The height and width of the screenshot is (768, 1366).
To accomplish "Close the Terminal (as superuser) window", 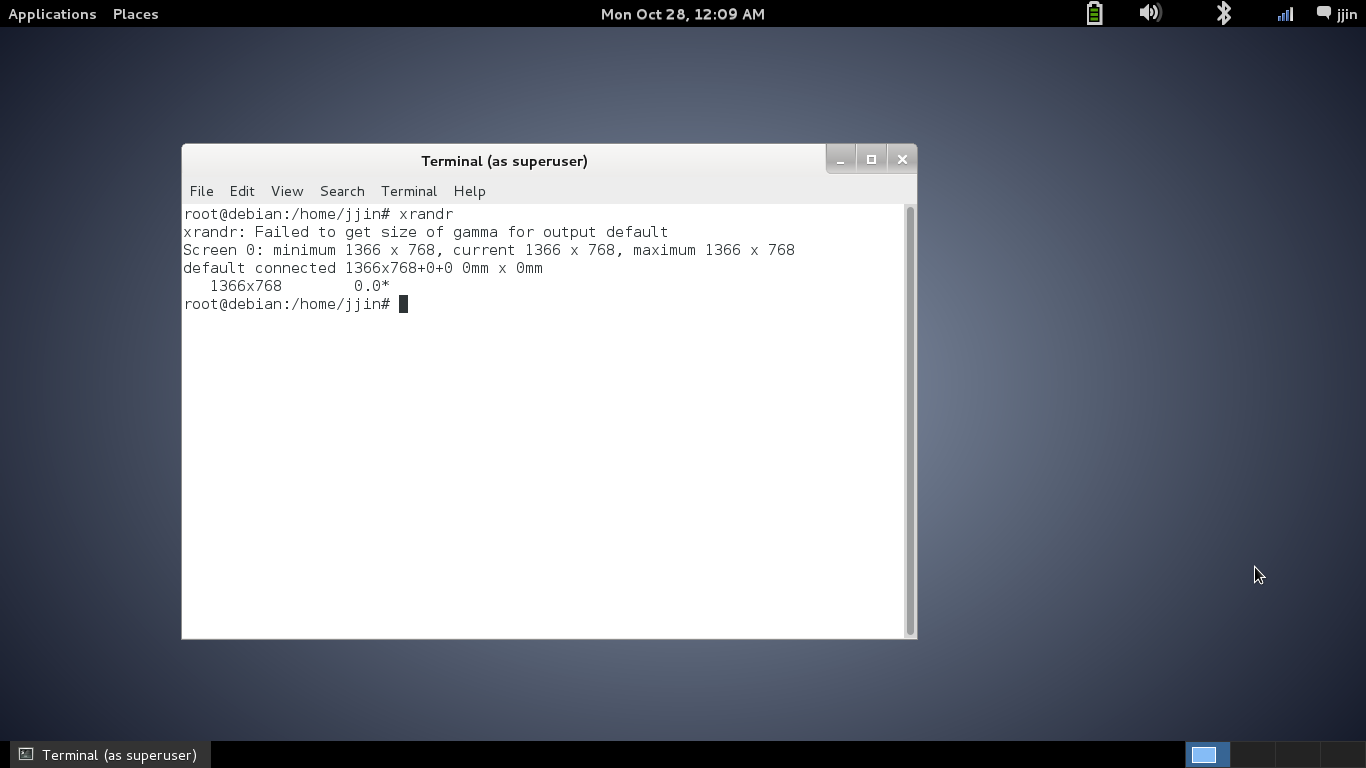I will click(x=902, y=159).
